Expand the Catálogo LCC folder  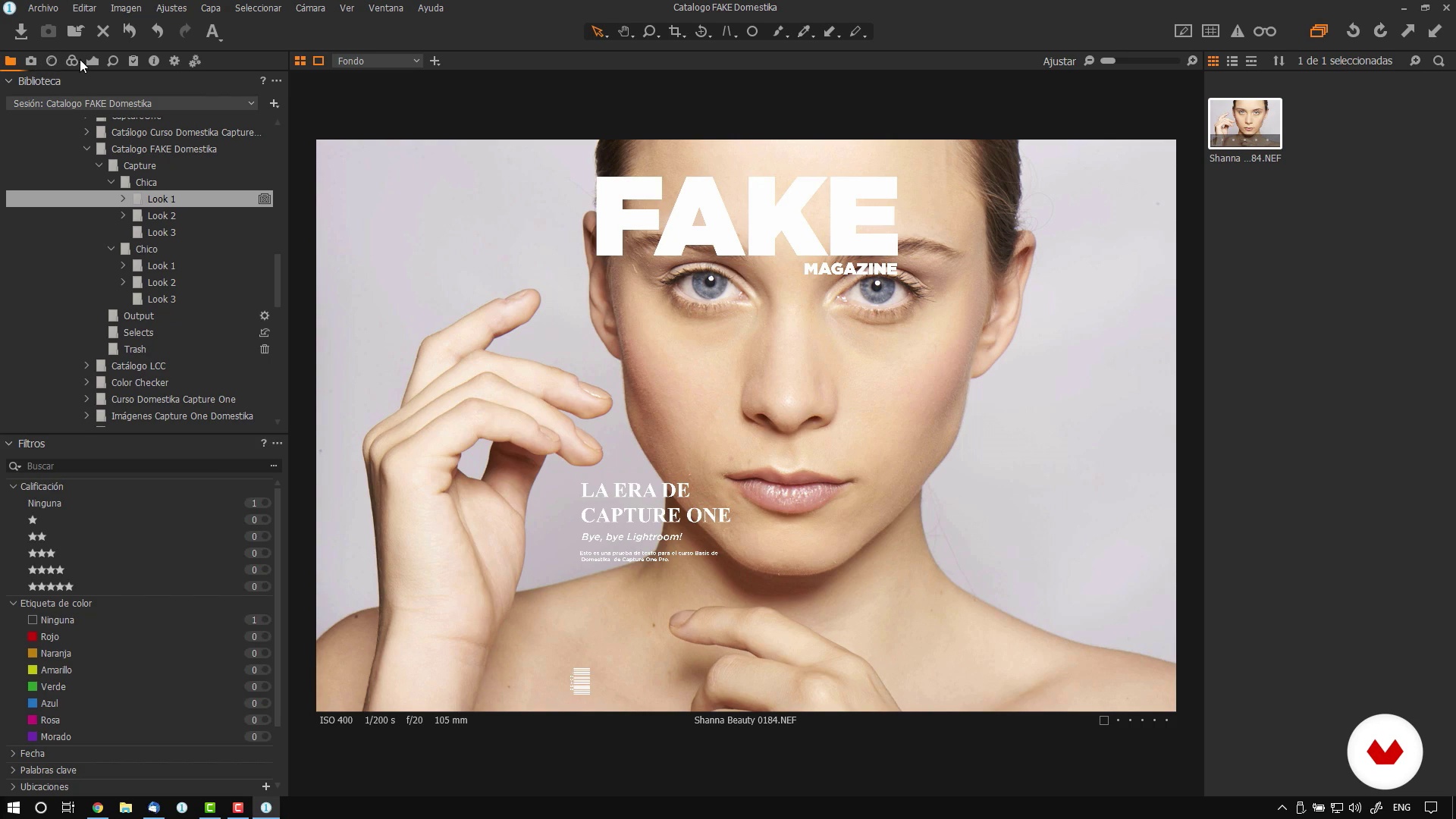[86, 366]
